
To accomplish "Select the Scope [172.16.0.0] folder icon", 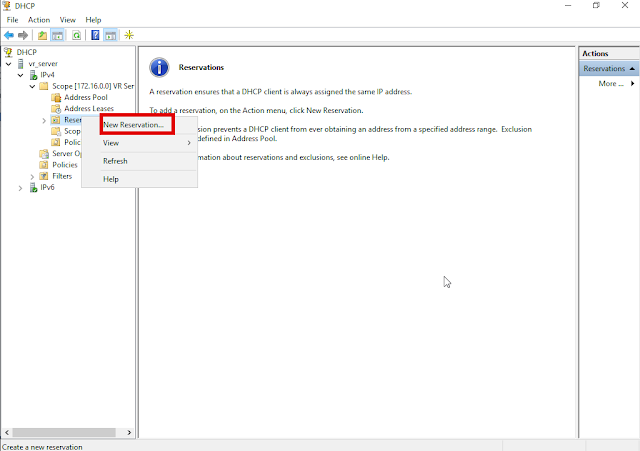I will click(x=44, y=86).
